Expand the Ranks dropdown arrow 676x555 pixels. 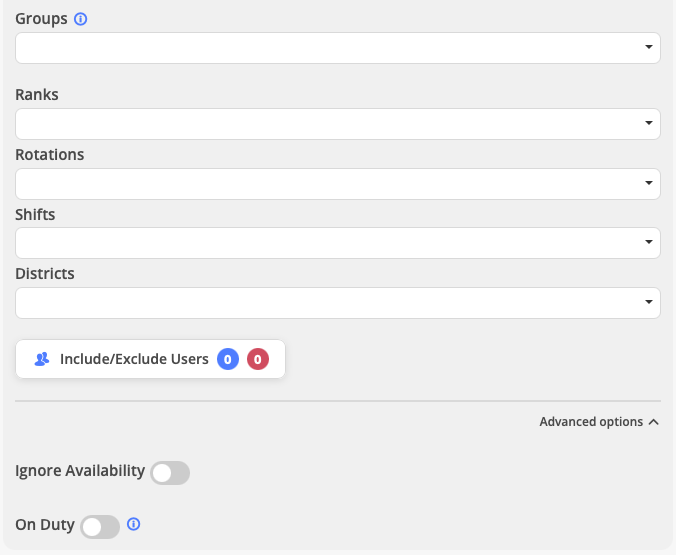(x=648, y=124)
